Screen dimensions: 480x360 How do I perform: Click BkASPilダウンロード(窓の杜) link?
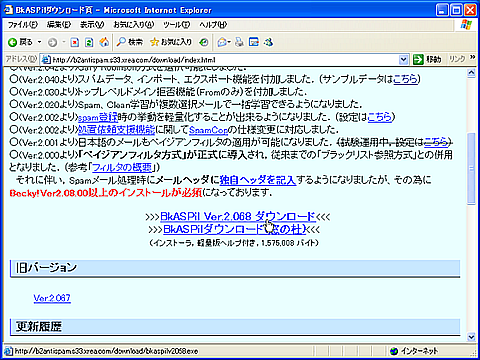click(234, 229)
